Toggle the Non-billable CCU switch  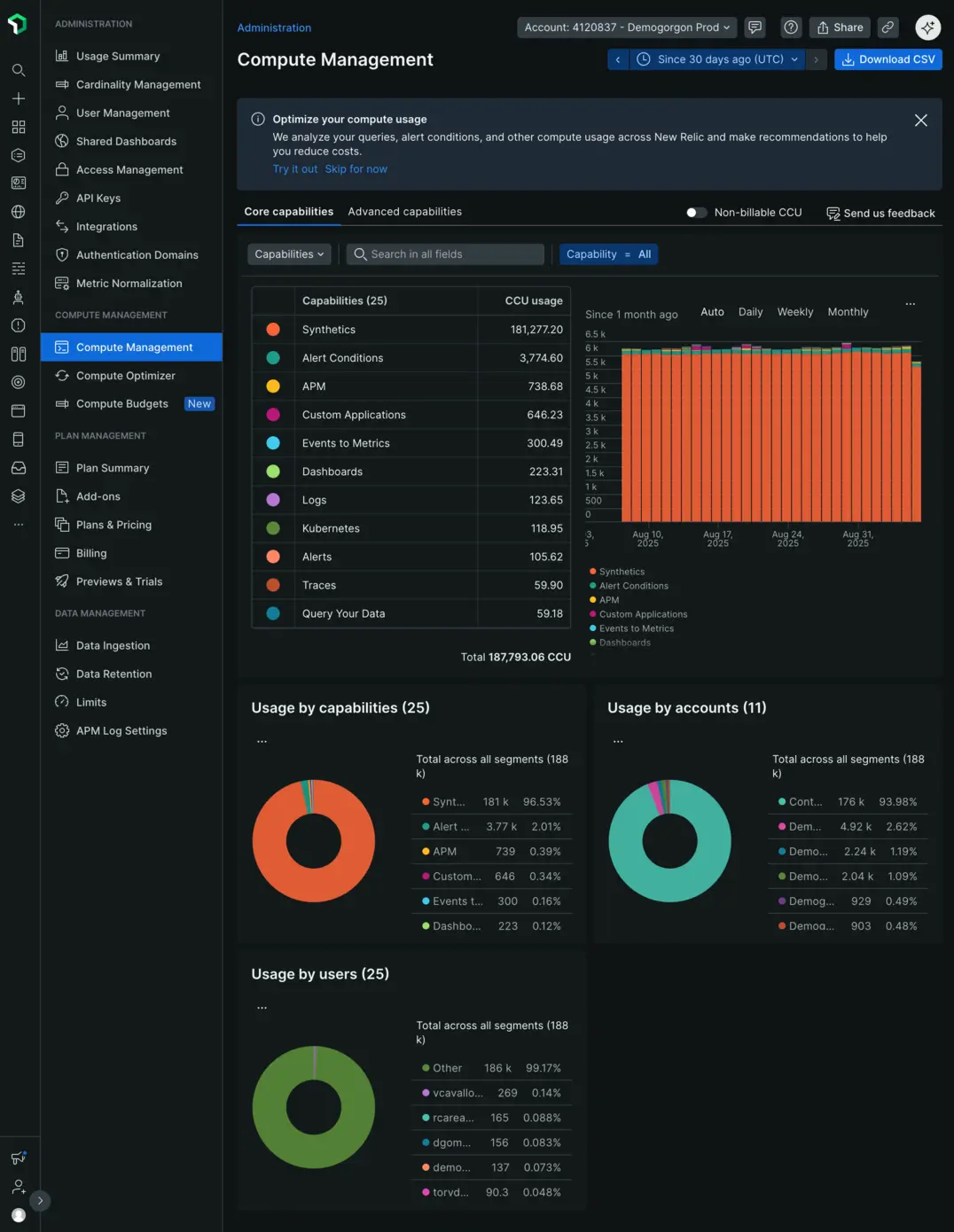pyautogui.click(x=697, y=213)
